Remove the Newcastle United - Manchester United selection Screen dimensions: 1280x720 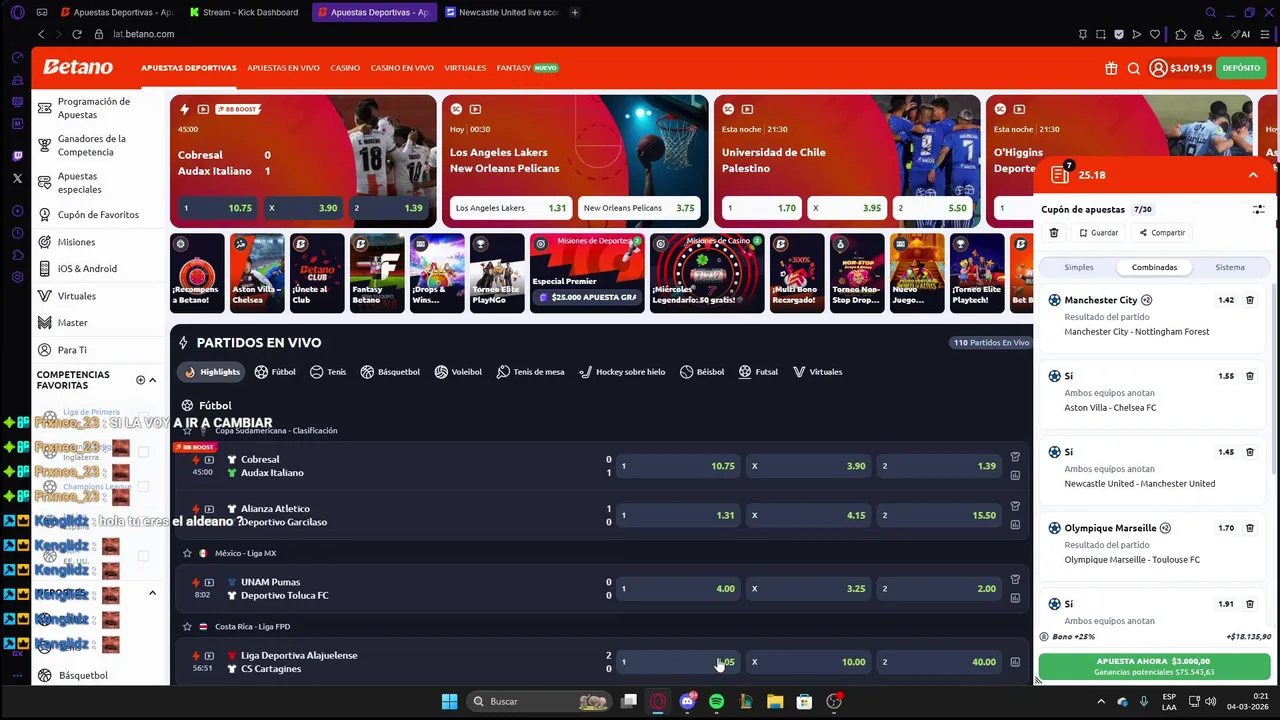click(1250, 452)
